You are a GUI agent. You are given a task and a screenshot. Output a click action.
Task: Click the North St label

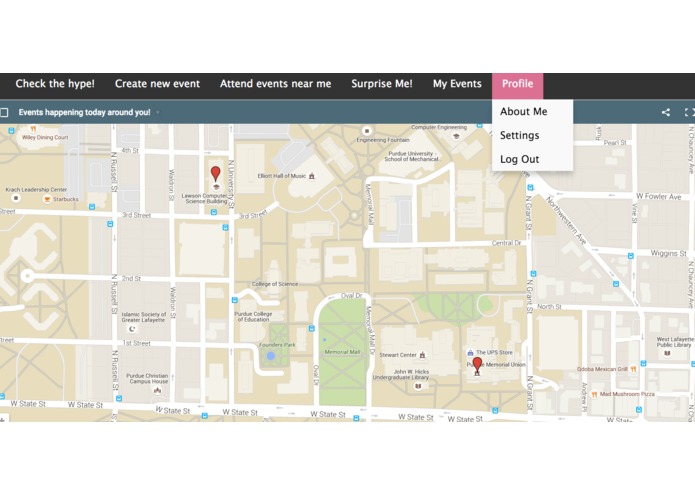549,307
